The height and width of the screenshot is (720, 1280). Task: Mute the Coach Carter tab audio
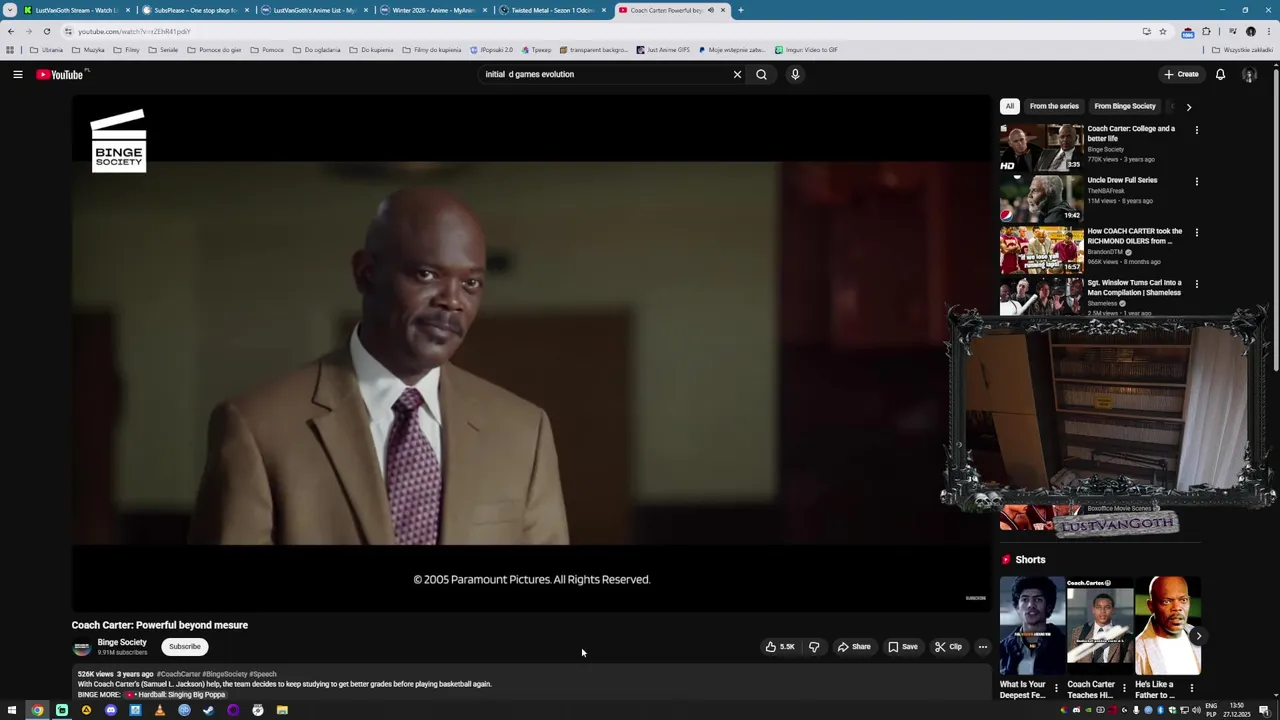(x=711, y=10)
